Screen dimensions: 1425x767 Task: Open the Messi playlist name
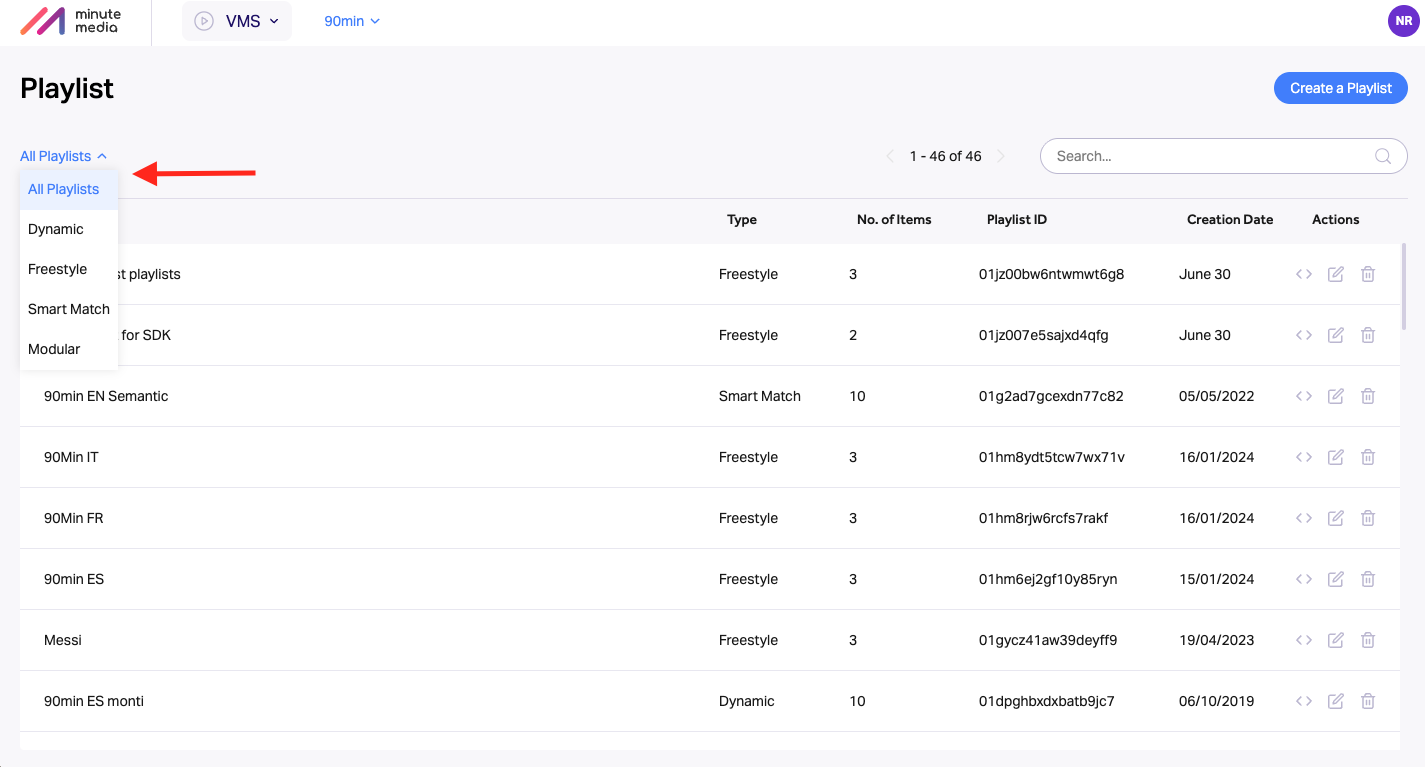[63, 640]
